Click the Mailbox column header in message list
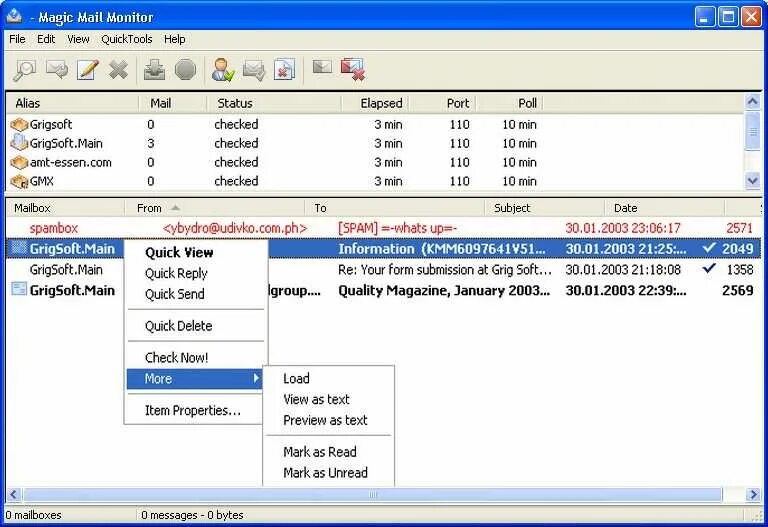 66,208
